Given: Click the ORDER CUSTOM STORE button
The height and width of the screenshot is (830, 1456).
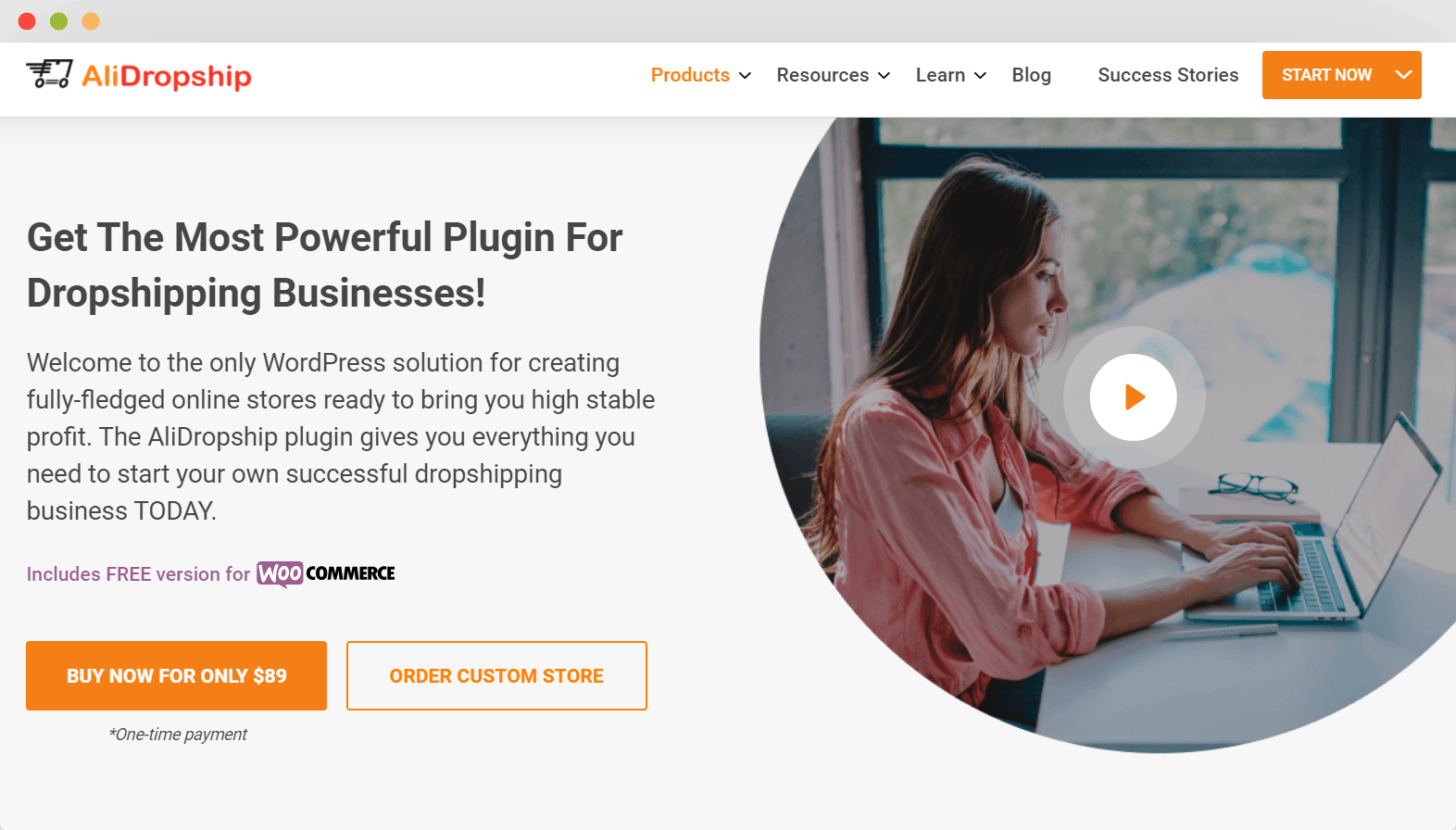Looking at the screenshot, I should click(496, 676).
